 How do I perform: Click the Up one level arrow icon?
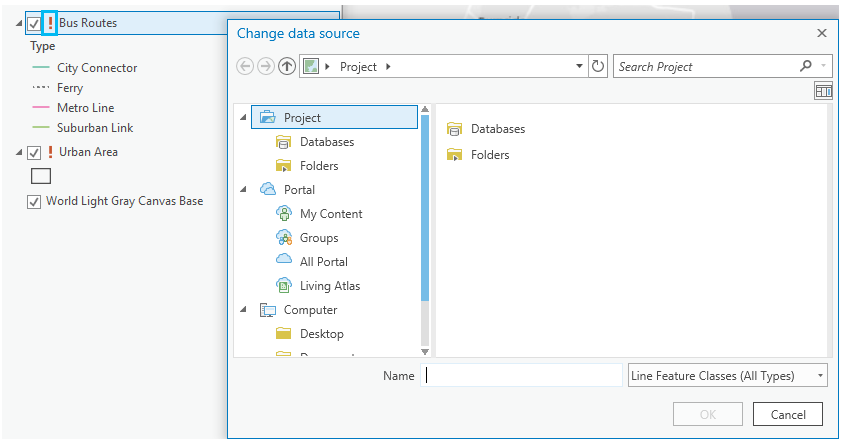tap(287, 67)
